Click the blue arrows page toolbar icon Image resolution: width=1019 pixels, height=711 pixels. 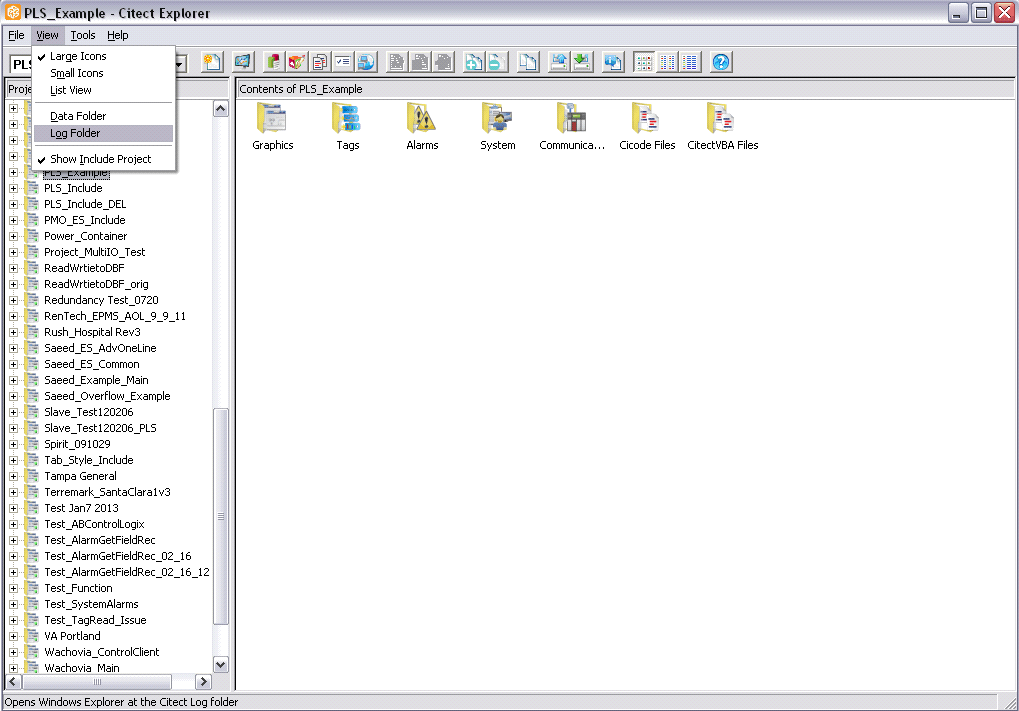tap(613, 62)
